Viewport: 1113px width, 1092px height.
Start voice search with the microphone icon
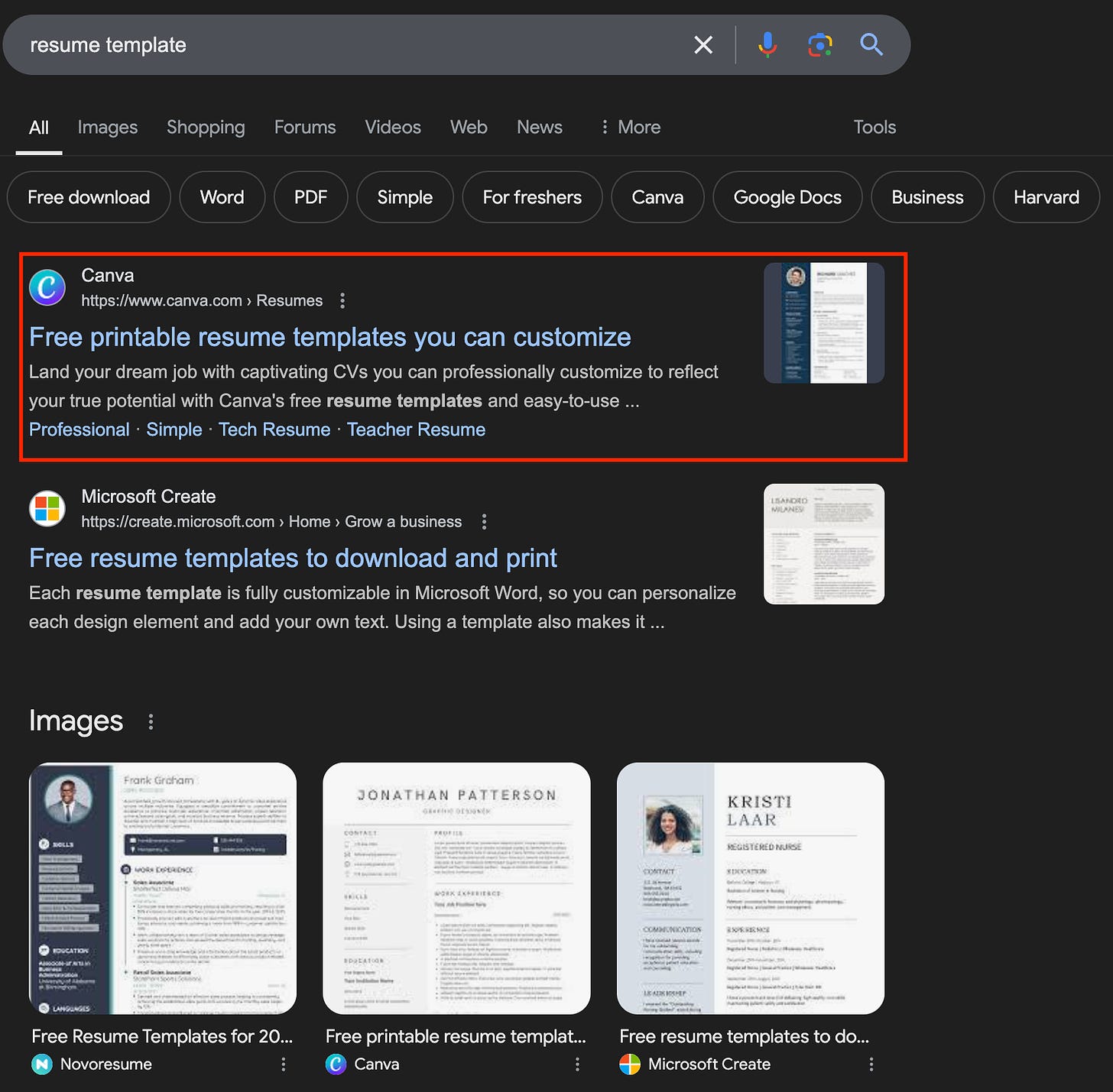coord(767,45)
